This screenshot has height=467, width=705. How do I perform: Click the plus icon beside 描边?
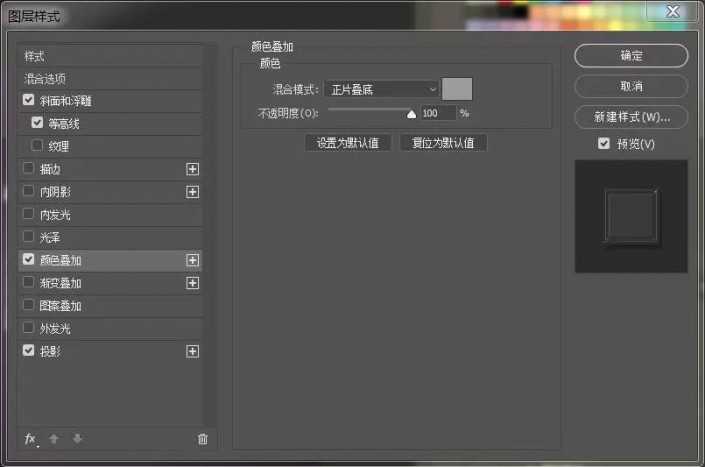(193, 169)
